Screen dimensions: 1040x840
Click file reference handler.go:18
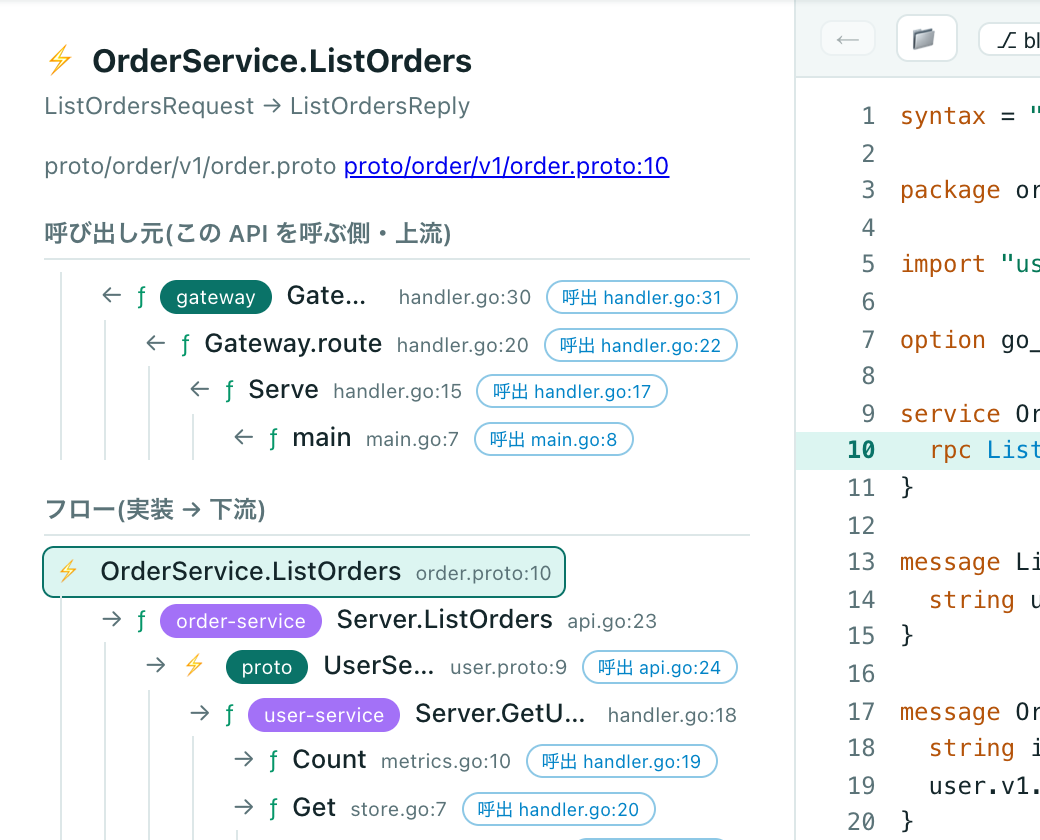click(672, 715)
